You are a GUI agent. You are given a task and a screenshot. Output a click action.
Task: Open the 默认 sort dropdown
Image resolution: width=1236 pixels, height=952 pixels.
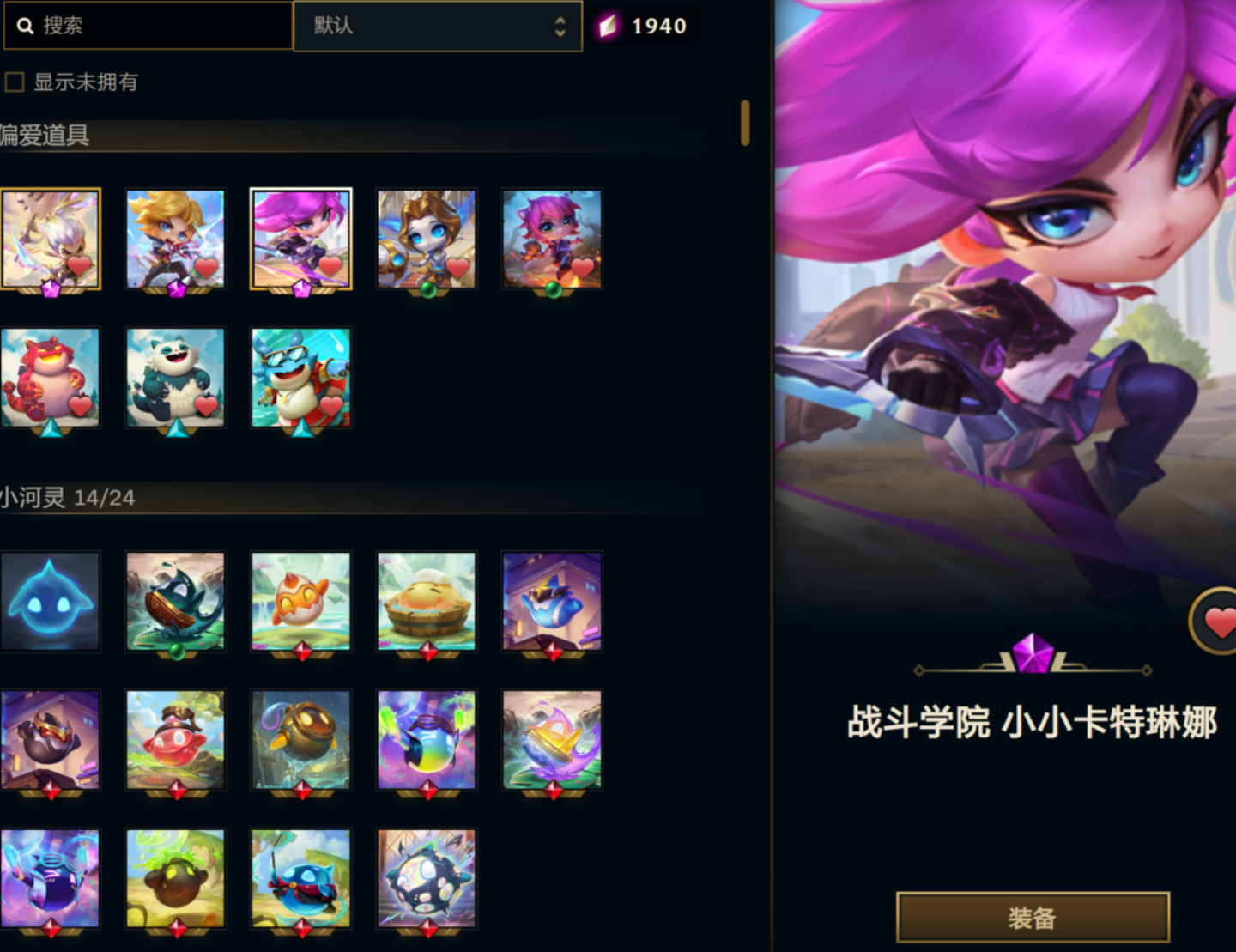[x=438, y=26]
